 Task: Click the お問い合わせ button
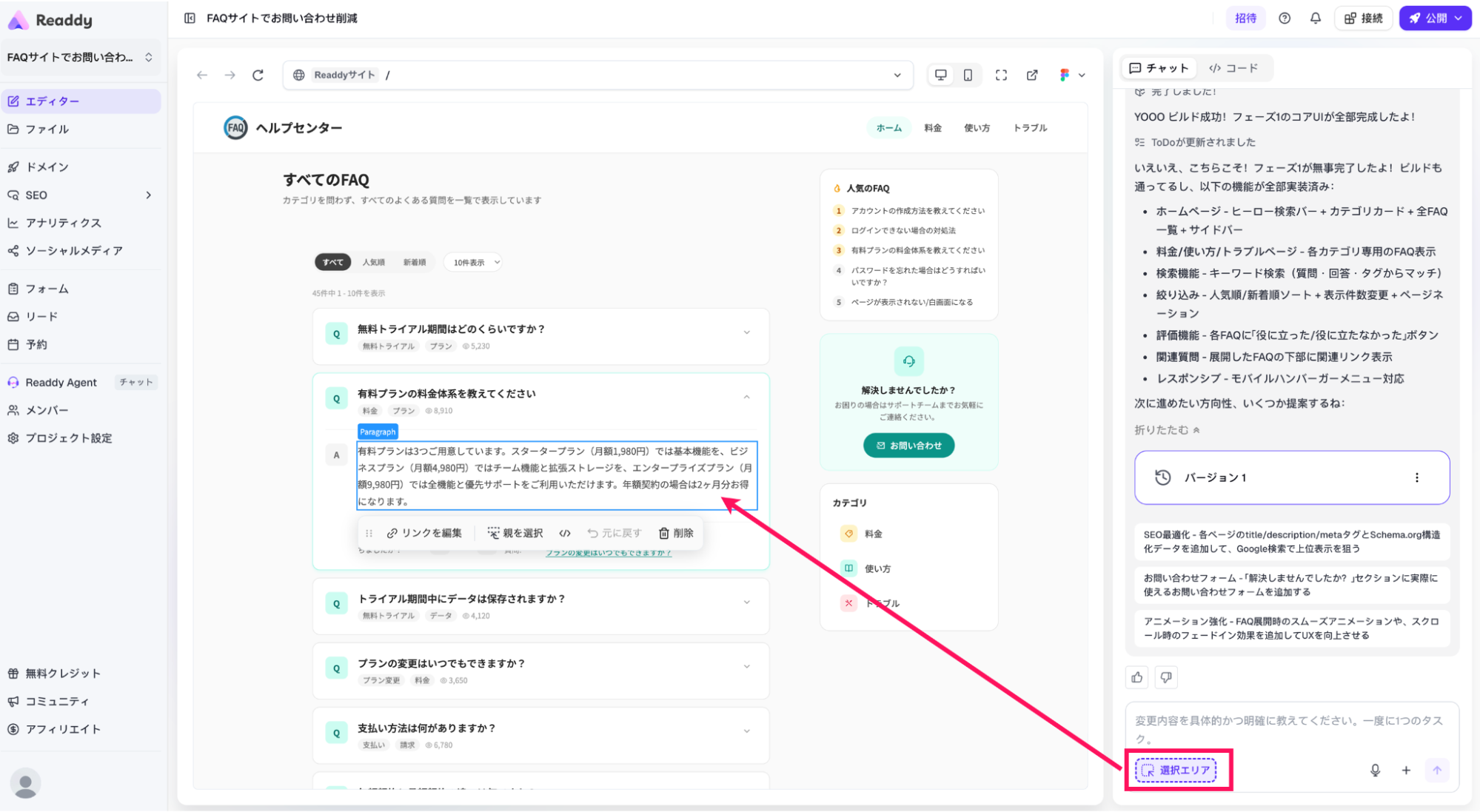pos(908,446)
